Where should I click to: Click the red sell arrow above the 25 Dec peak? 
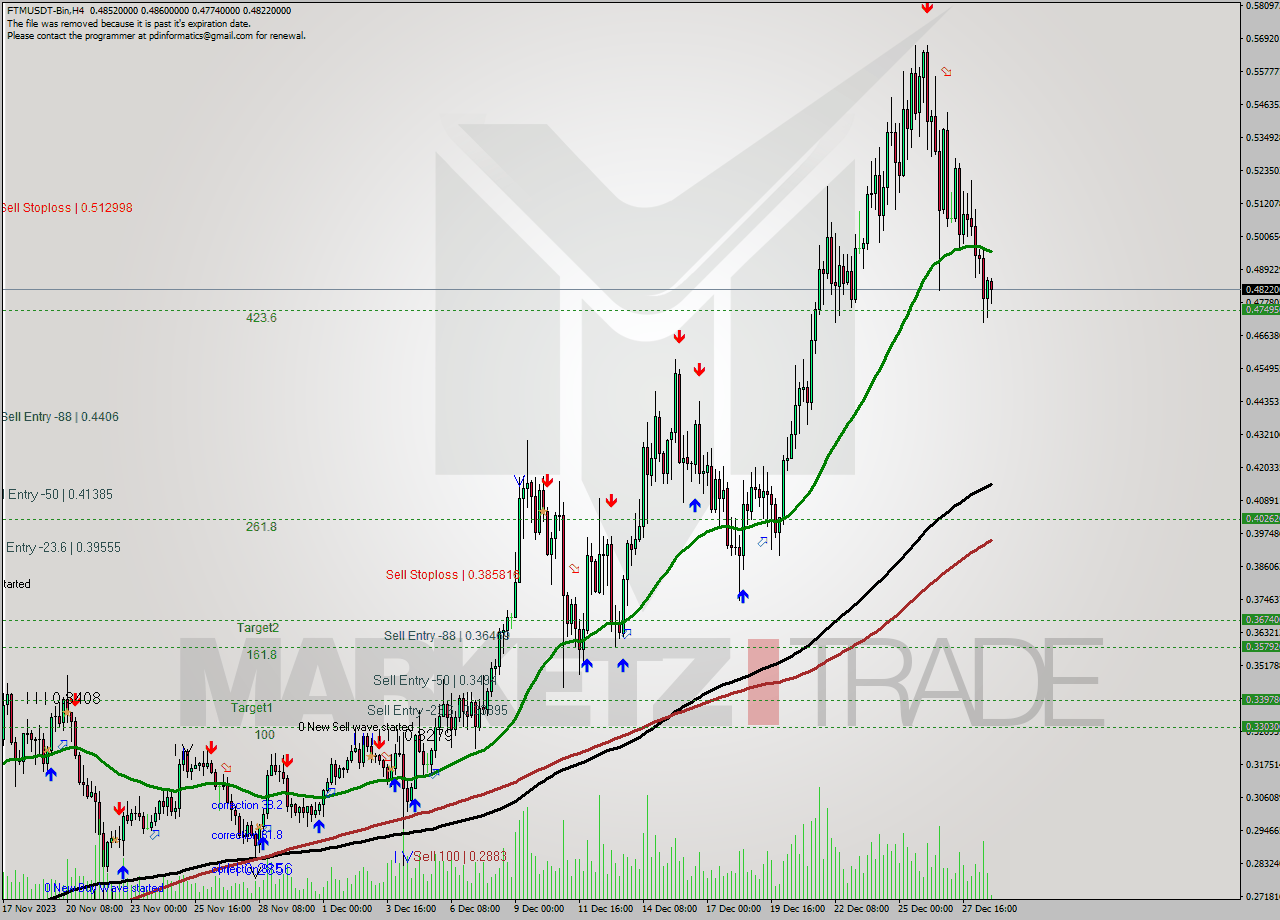pos(927,7)
